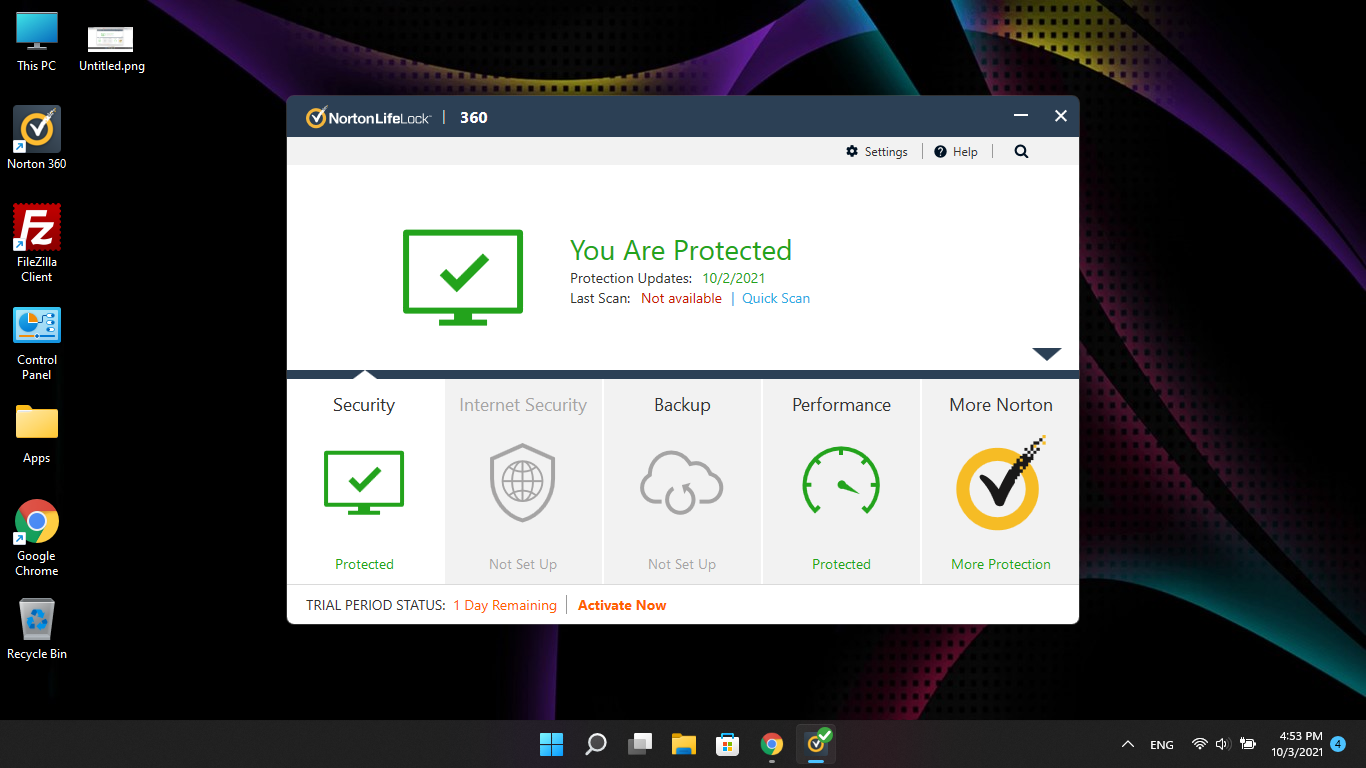
Task: Click battery tray icon
Action: tap(1248, 744)
